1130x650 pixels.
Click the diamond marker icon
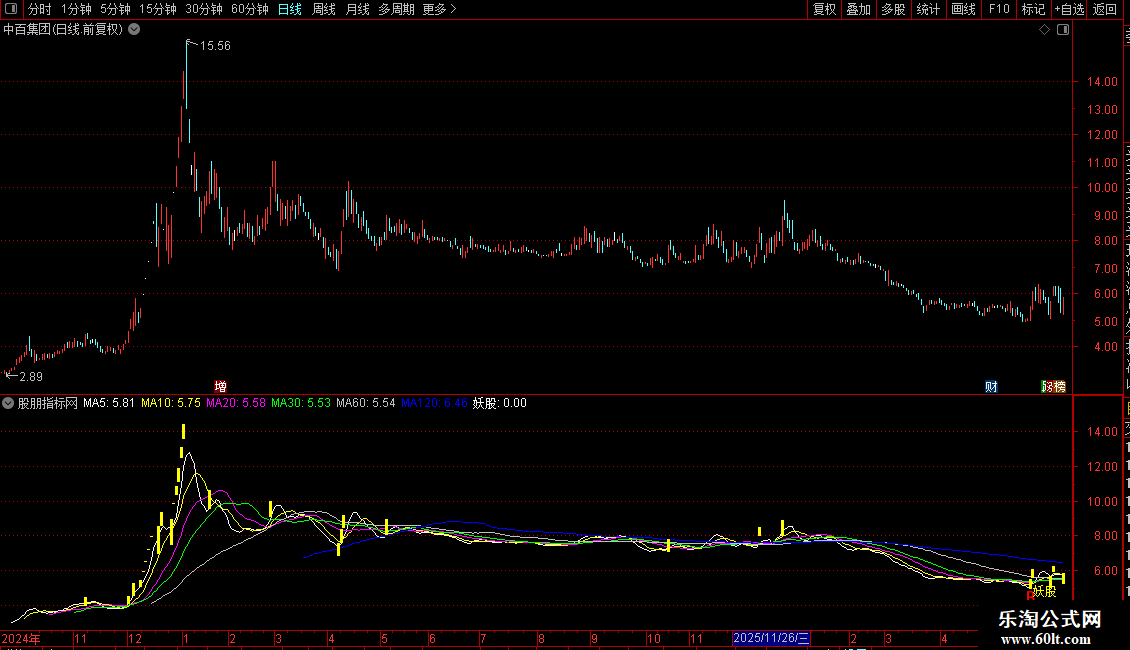click(1044, 30)
